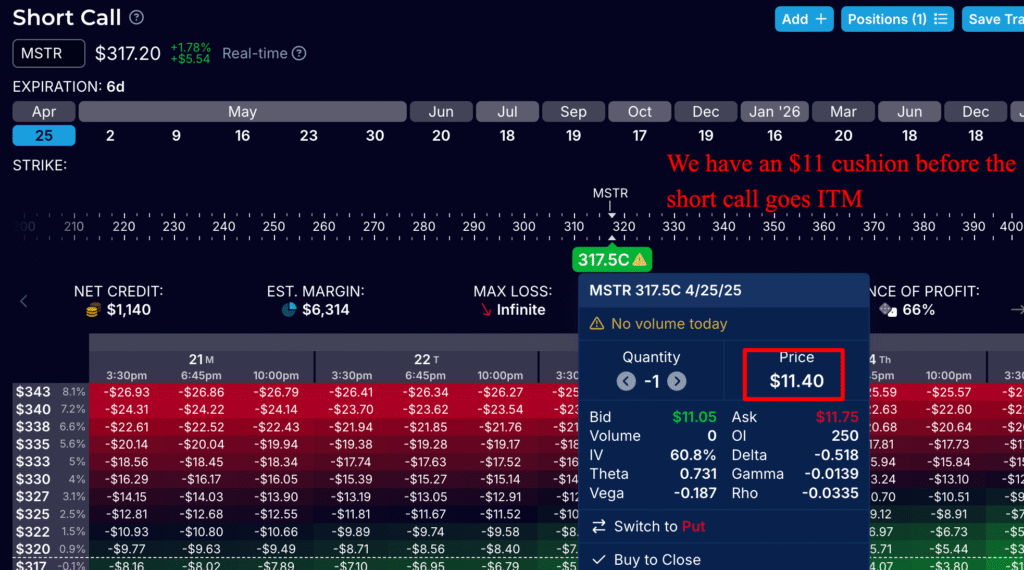Open the Short Call help question-mark icon
This screenshot has width=1024, height=570.
(136, 18)
